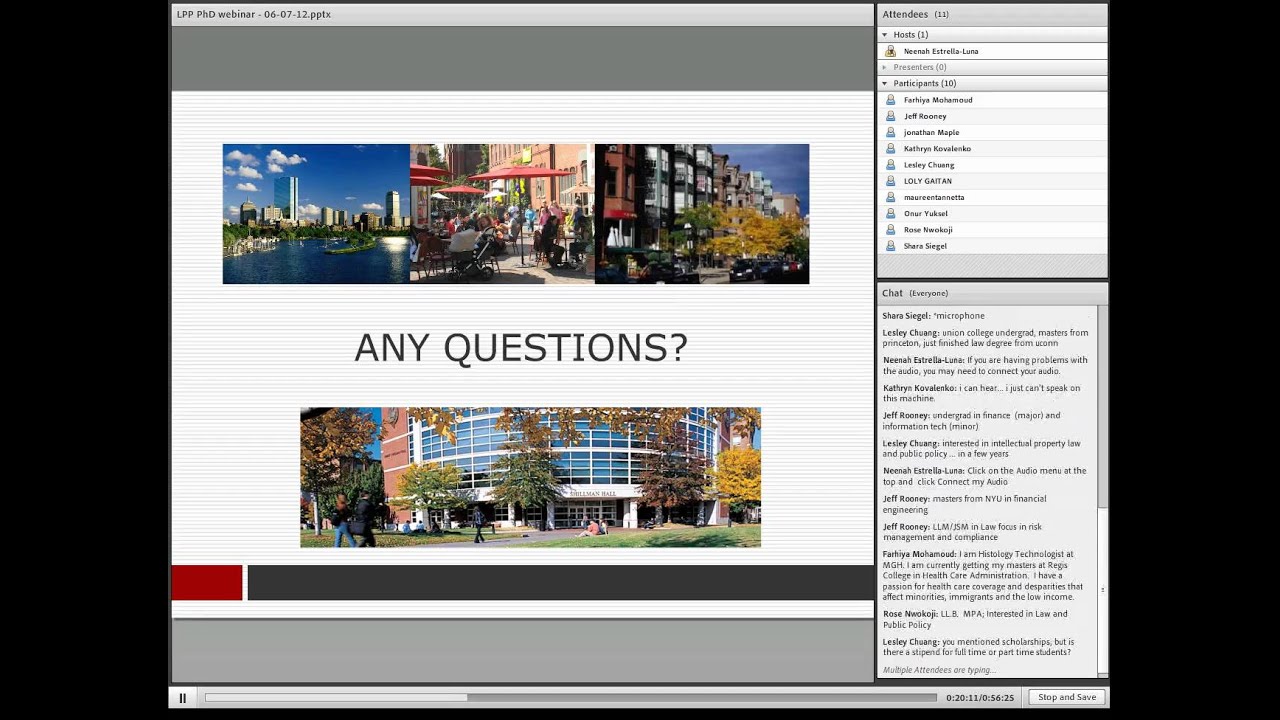Select attendee Farhiya Mohamoud in the list

click(992, 100)
